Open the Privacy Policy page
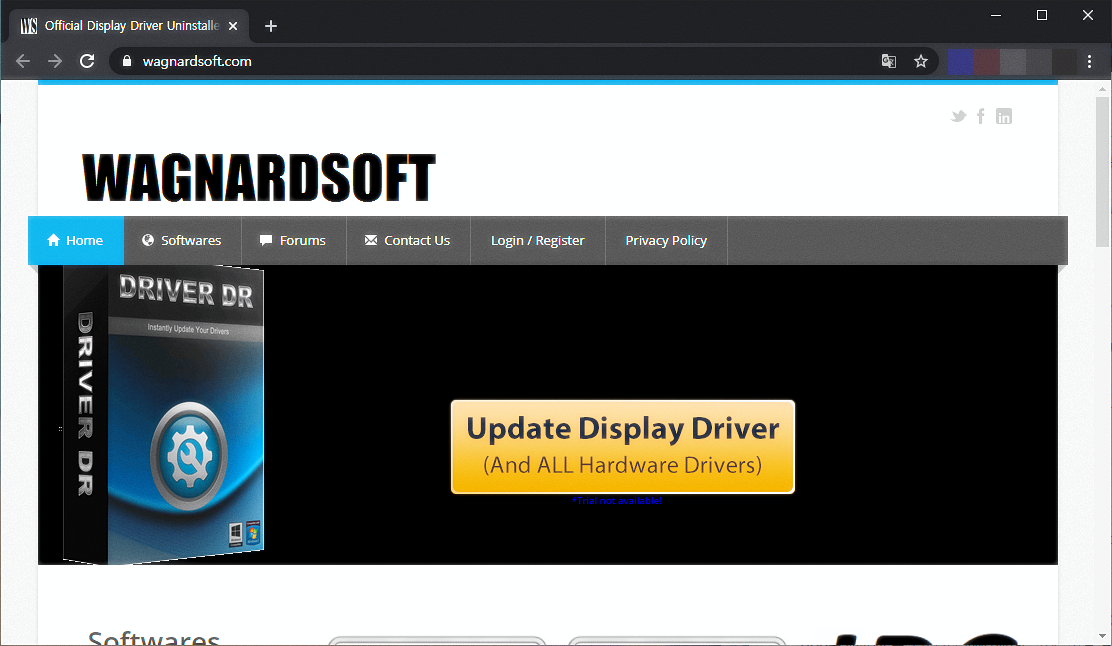The height and width of the screenshot is (646, 1112). (666, 240)
